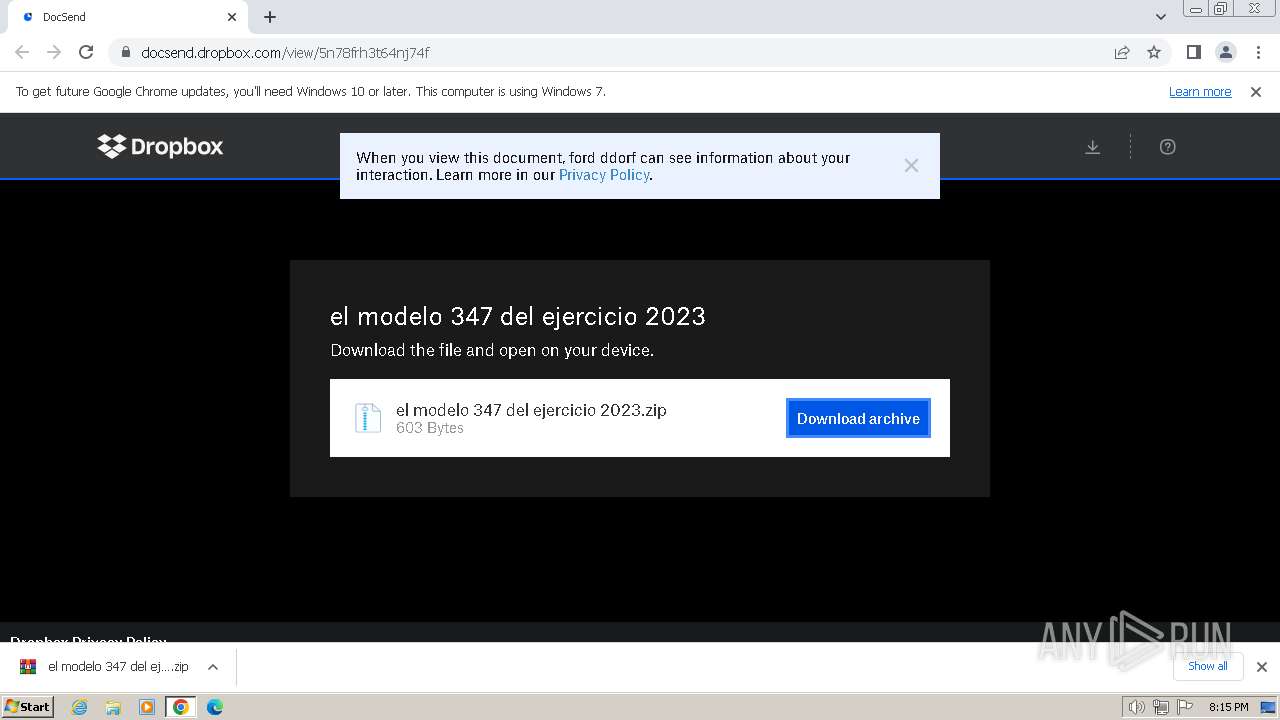Image resolution: width=1280 pixels, height=720 pixels.
Task: Open downloaded zip in the downloads bar
Action: tap(104, 667)
